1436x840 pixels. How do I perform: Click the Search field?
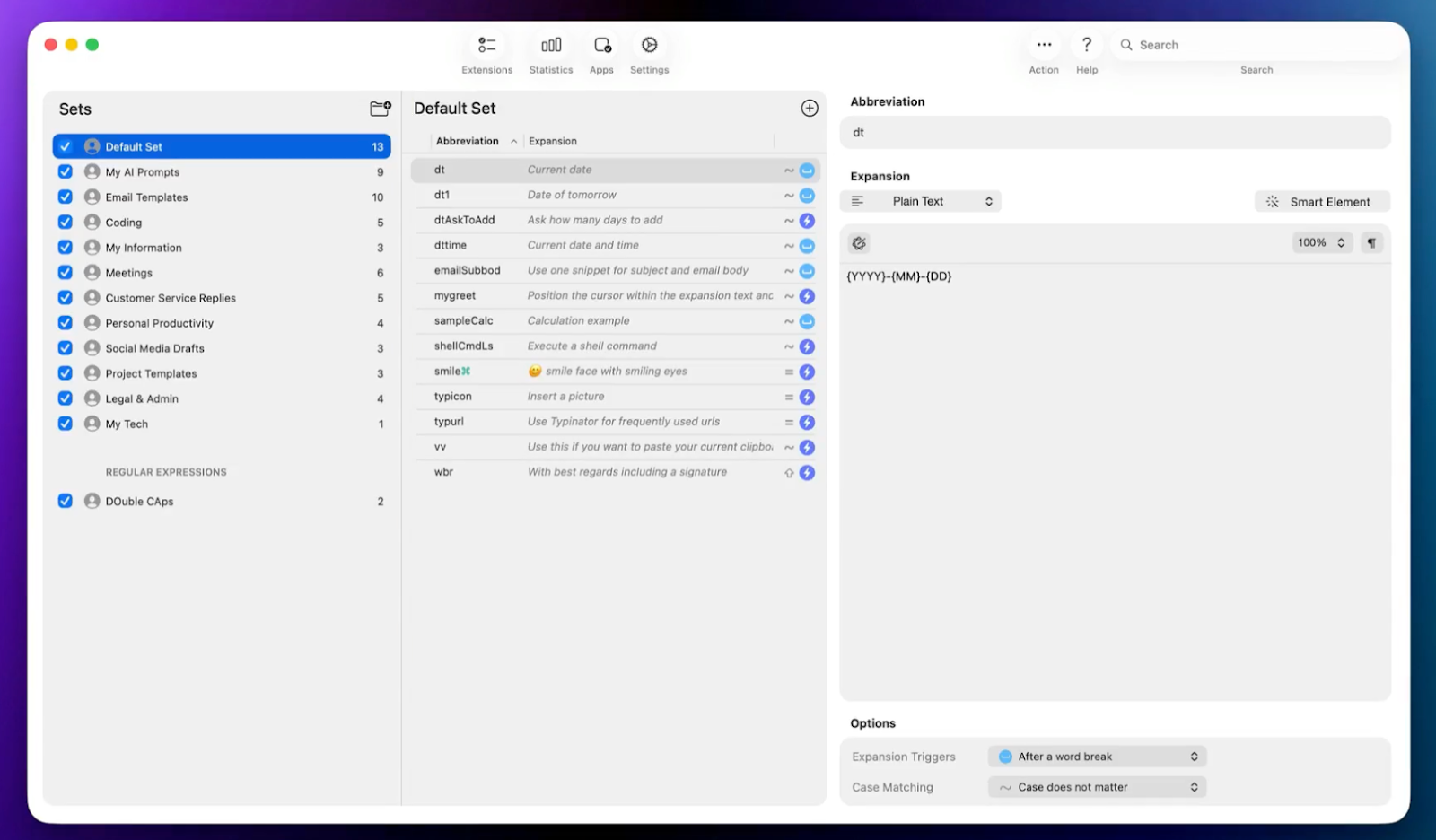pos(1256,45)
